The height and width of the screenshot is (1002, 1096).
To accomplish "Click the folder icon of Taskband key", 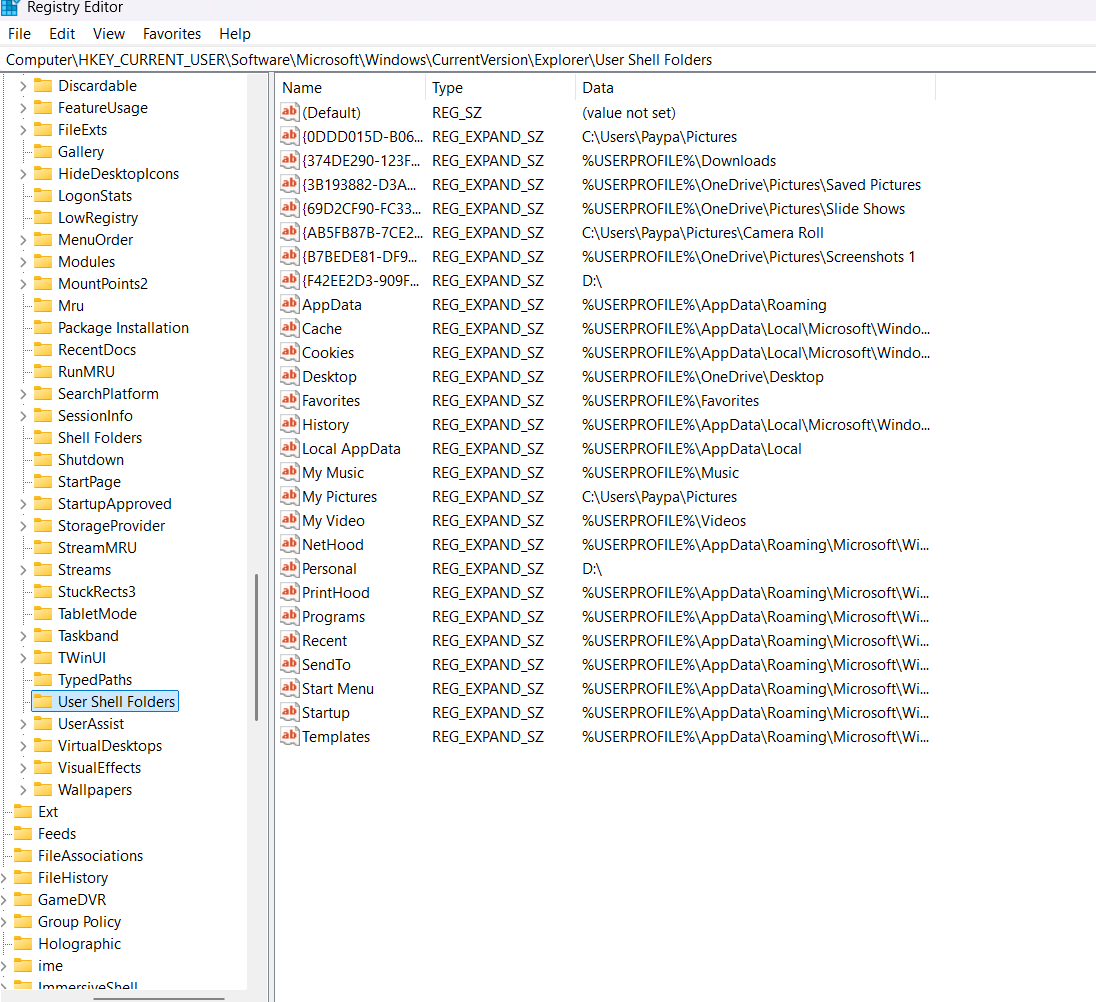I will [x=43, y=635].
